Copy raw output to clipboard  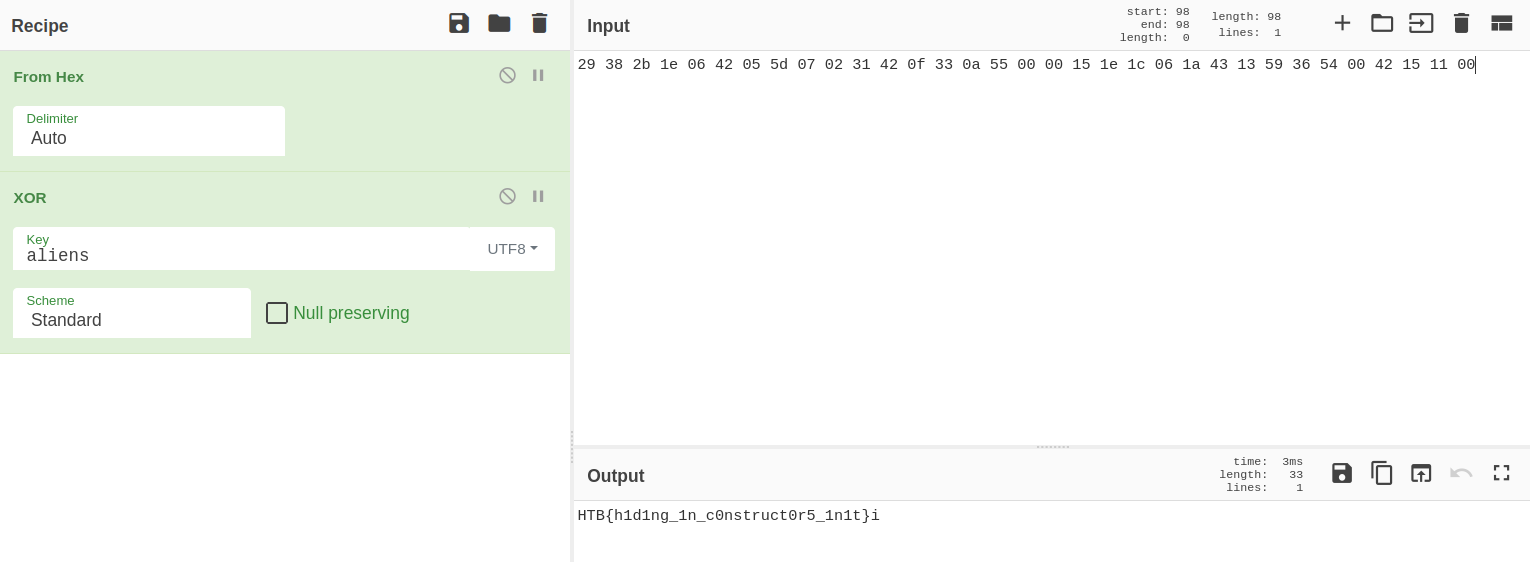point(1382,473)
